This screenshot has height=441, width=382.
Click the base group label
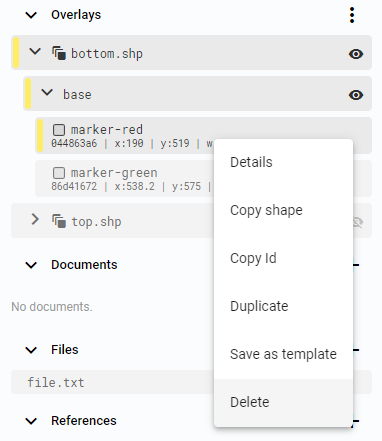click(x=77, y=95)
